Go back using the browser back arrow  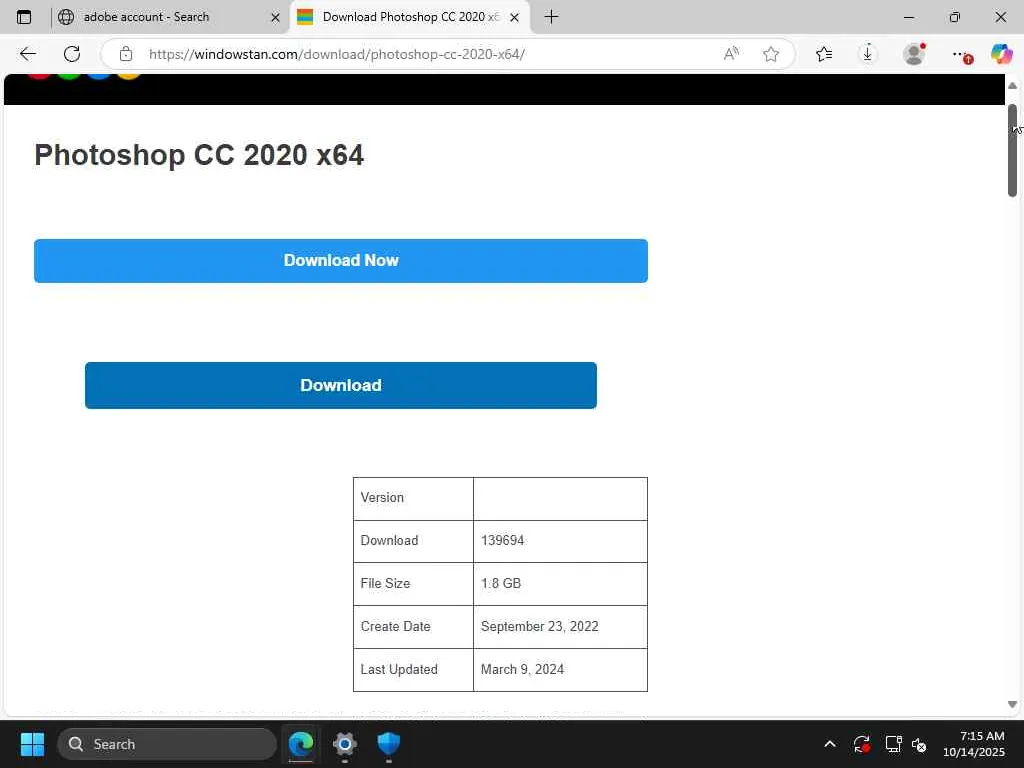[x=27, y=54]
